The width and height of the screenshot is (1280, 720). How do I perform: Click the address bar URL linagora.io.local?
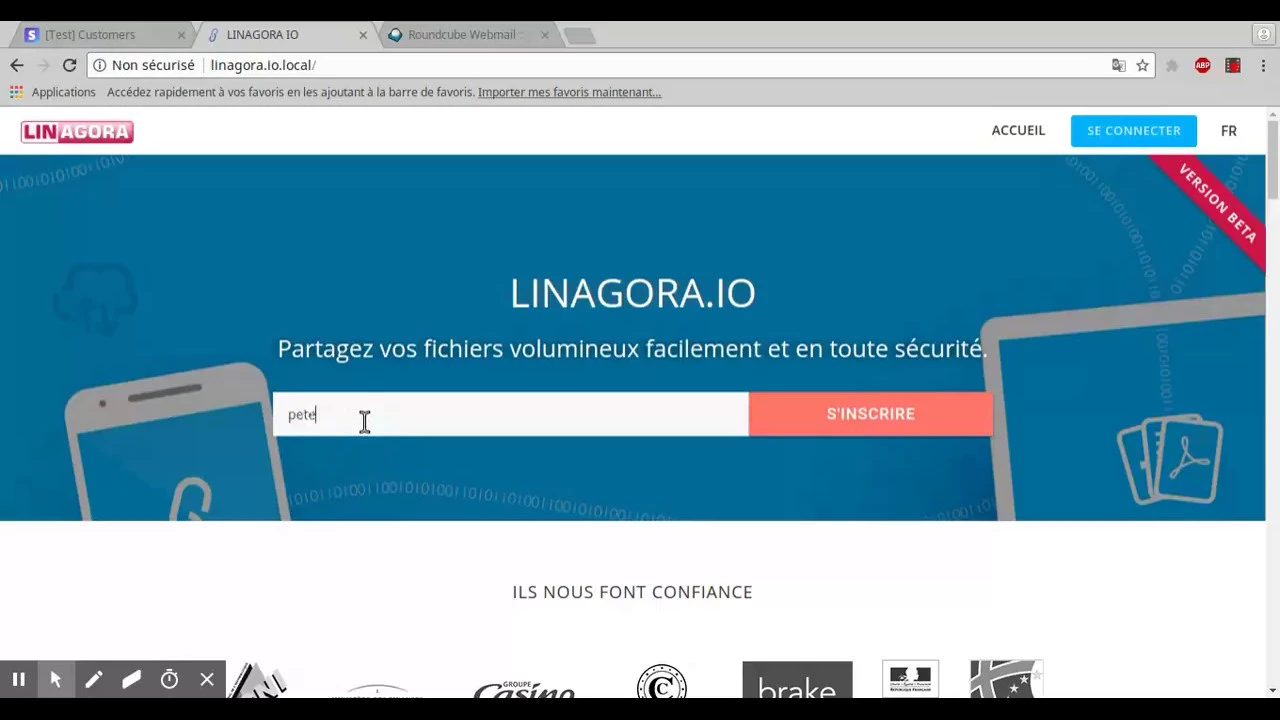click(263, 65)
